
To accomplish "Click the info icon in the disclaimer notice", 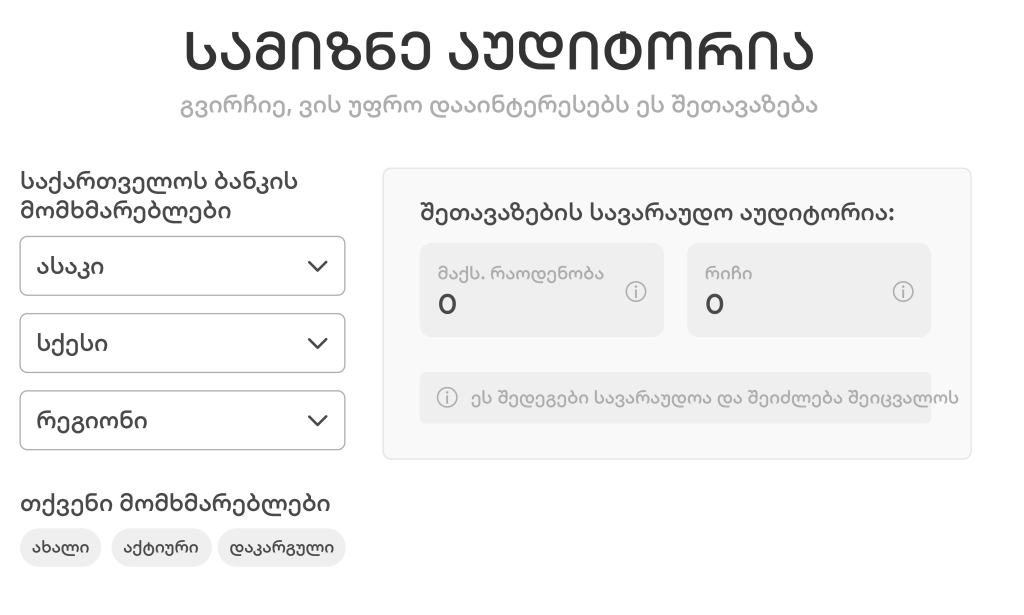I will [447, 398].
